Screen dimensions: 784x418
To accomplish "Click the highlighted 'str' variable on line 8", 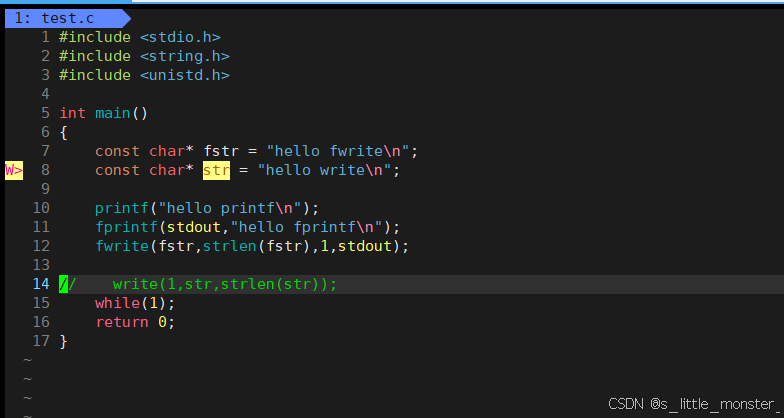I will click(x=216, y=170).
